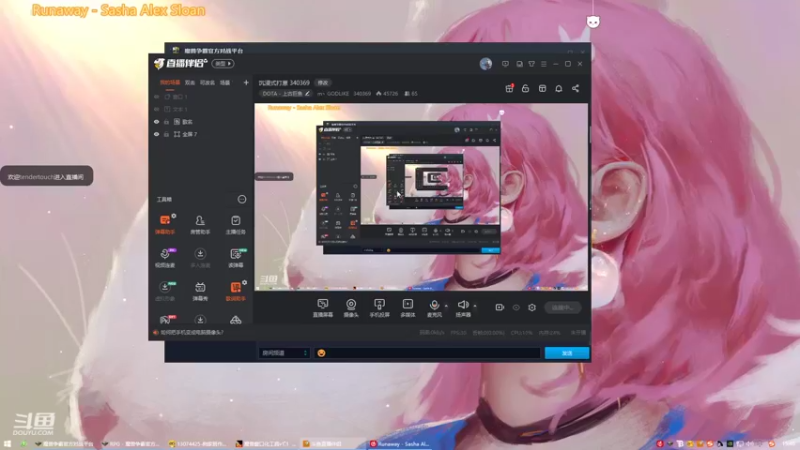
Task: Click mode switch pill beside 直播伴侣 logo
Action: [223, 64]
